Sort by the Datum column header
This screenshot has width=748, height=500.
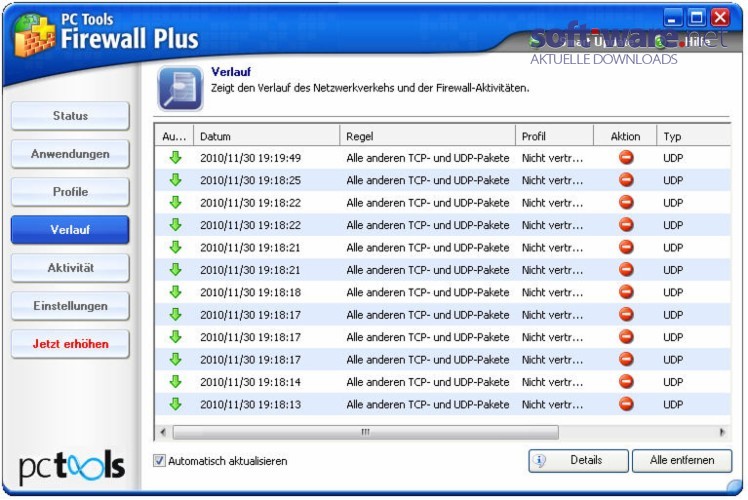(267, 136)
